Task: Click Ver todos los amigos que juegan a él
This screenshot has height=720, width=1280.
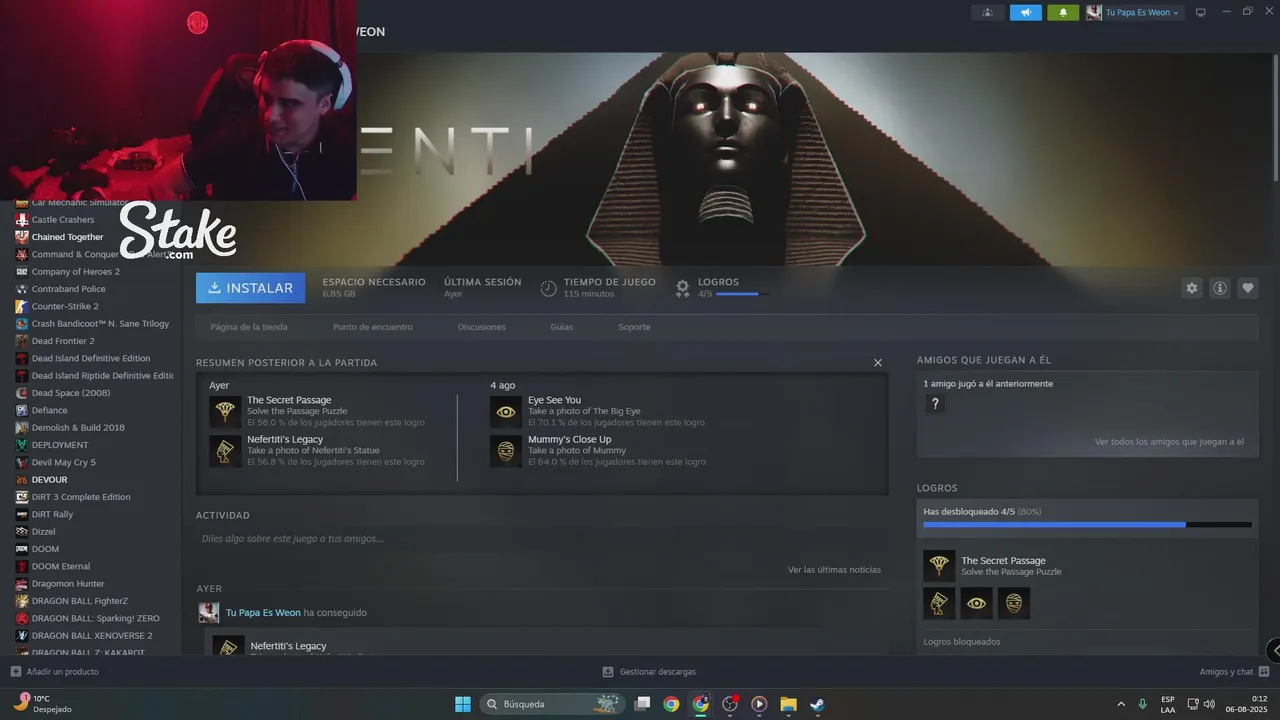Action: pyautogui.click(x=1169, y=442)
